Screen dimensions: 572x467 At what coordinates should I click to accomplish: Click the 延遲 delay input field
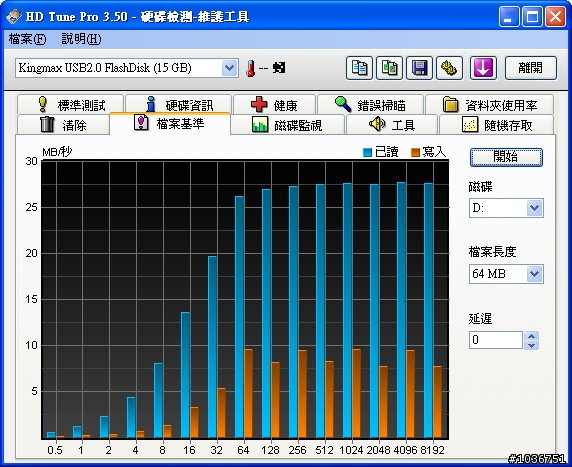[x=496, y=340]
